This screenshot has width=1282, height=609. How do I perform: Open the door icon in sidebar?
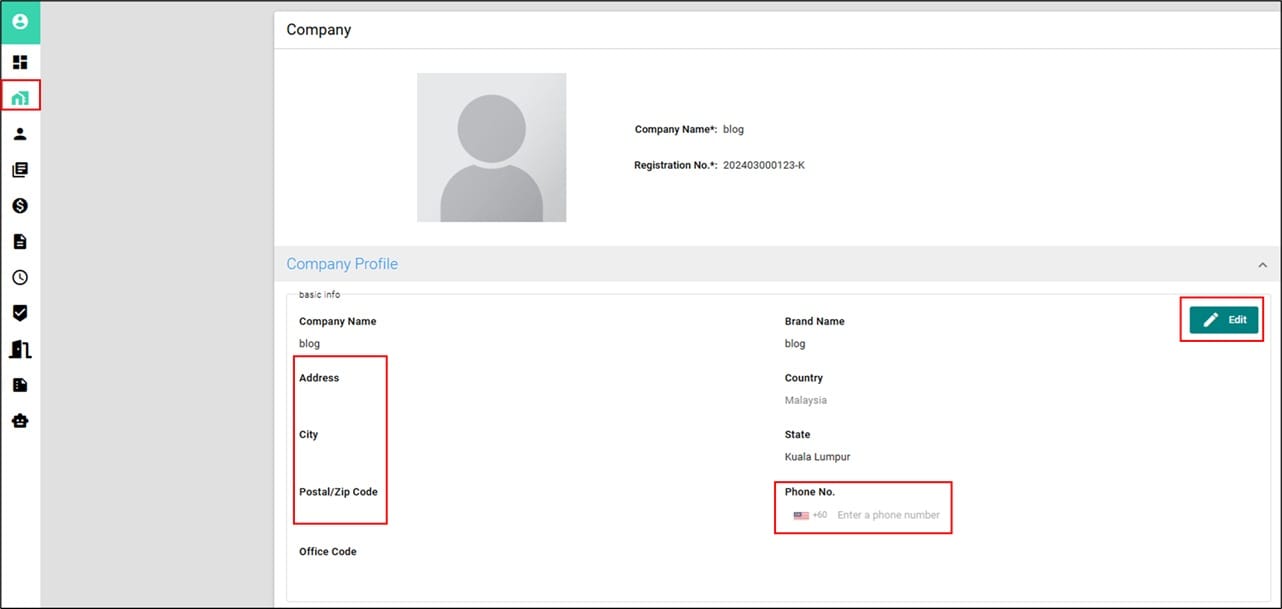[20, 349]
